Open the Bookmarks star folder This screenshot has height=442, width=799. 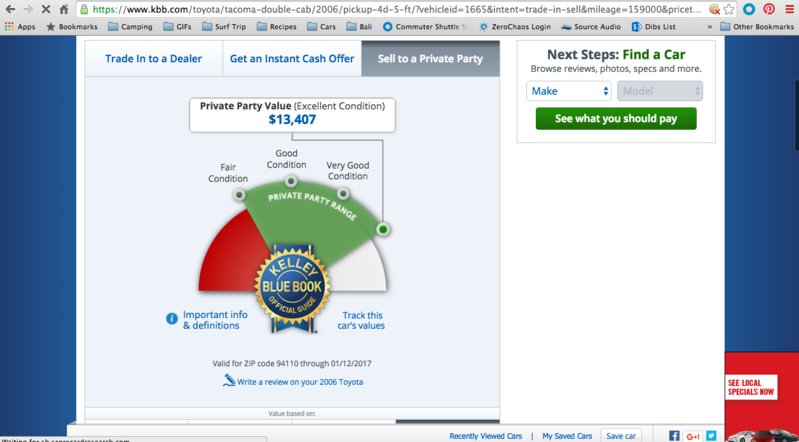pyautogui.click(x=72, y=27)
